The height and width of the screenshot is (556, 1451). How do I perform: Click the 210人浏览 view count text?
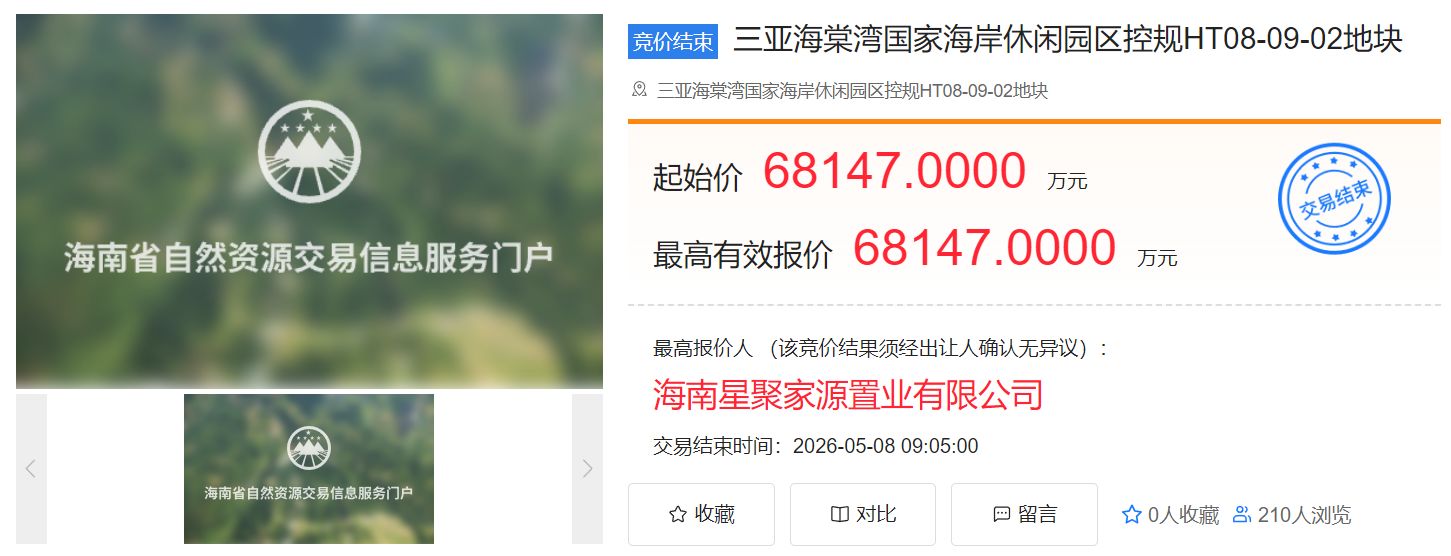1304,515
